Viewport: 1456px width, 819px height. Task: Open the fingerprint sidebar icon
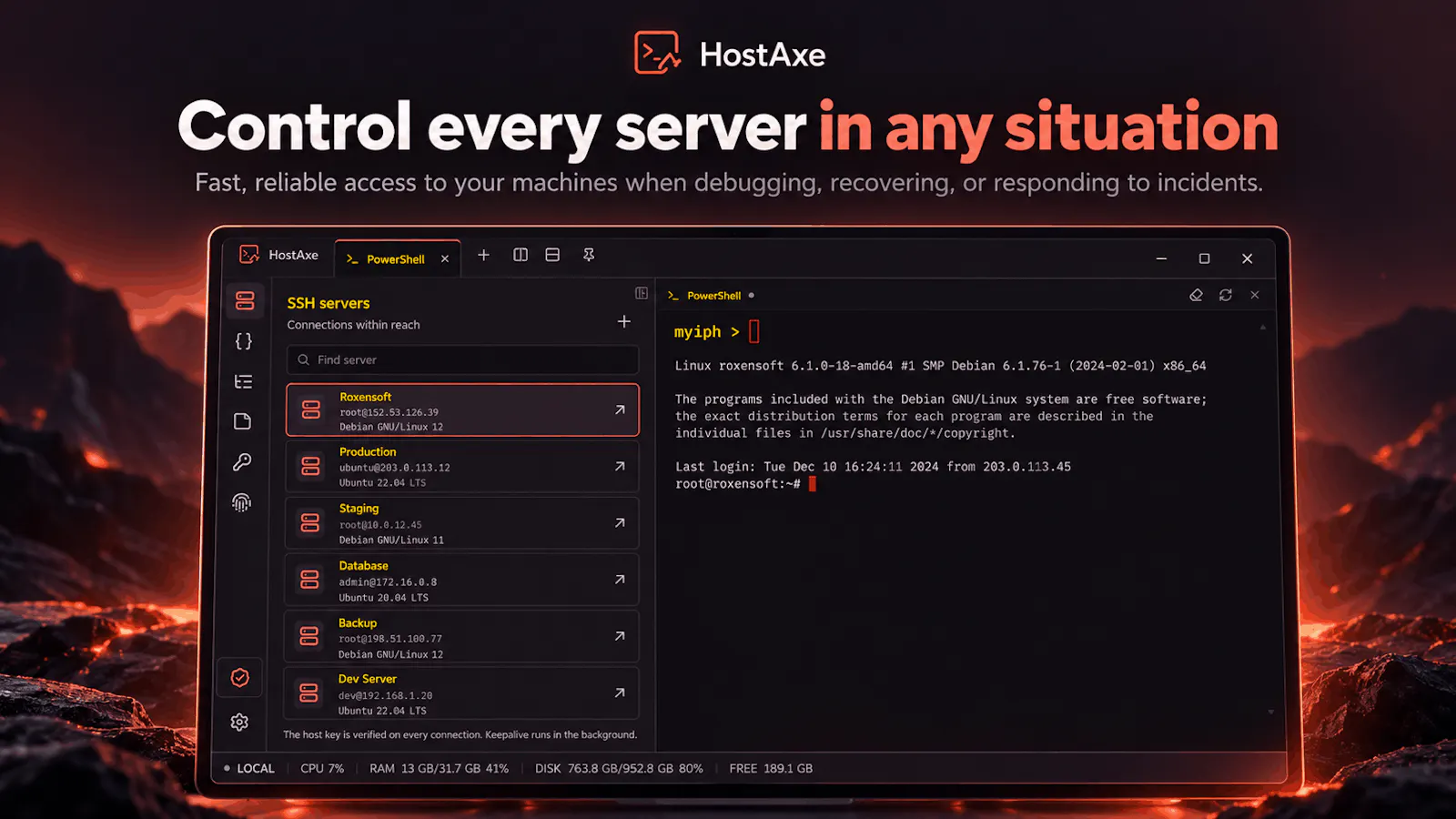coord(241,502)
